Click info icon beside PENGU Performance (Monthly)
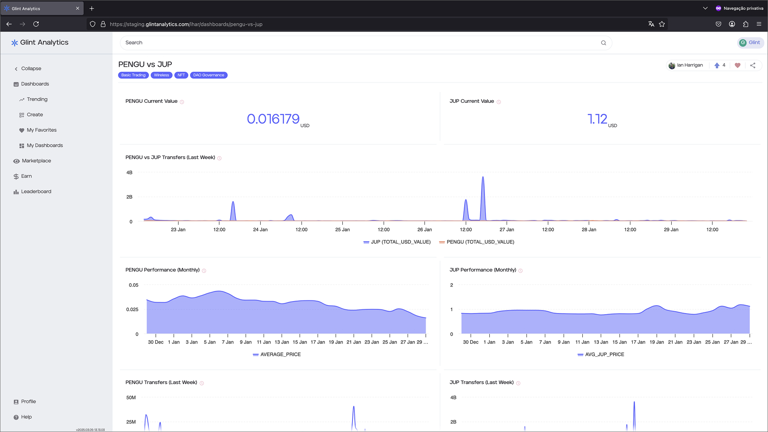The height and width of the screenshot is (432, 768). coord(204,270)
